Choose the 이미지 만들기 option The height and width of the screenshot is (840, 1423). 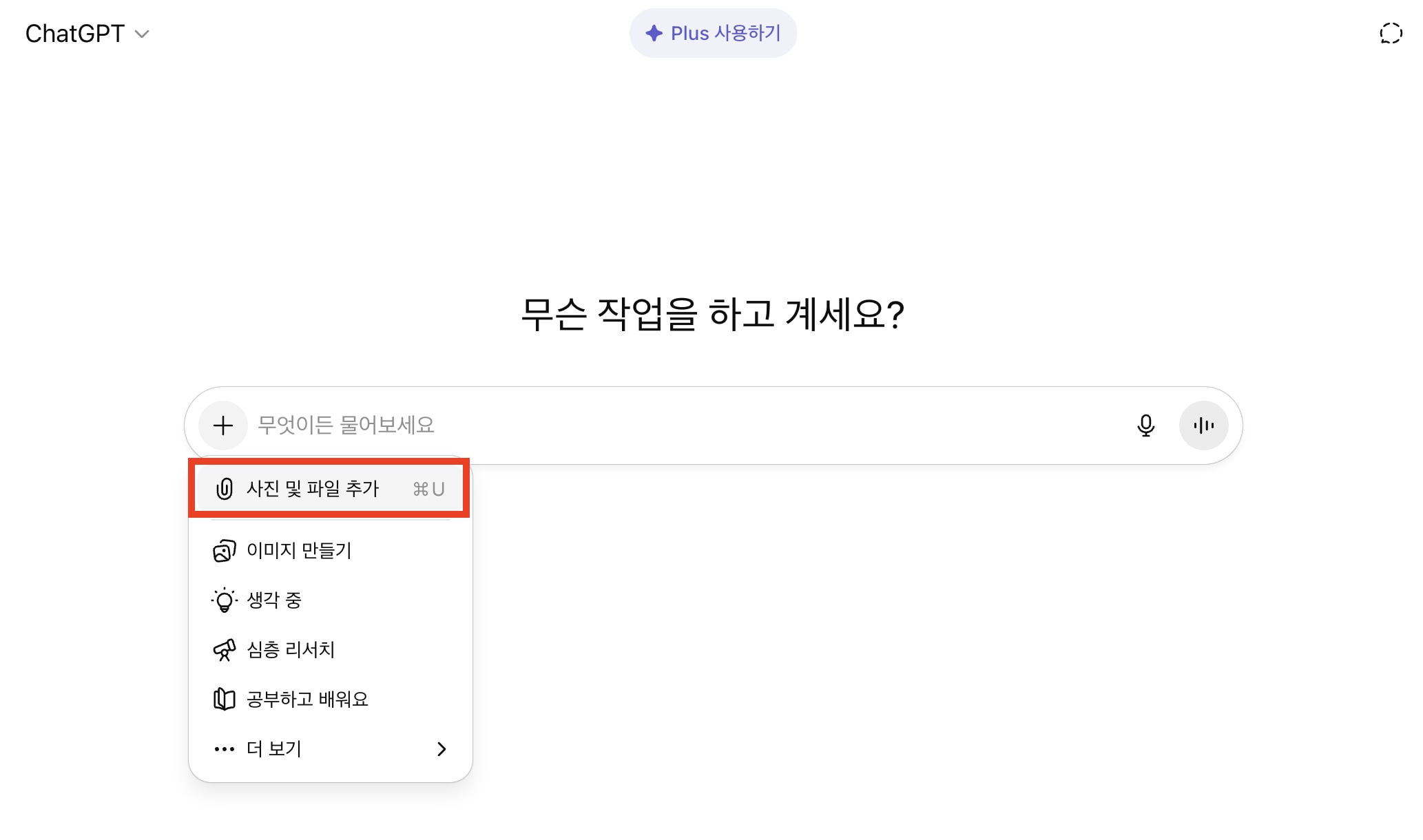pyautogui.click(x=299, y=551)
